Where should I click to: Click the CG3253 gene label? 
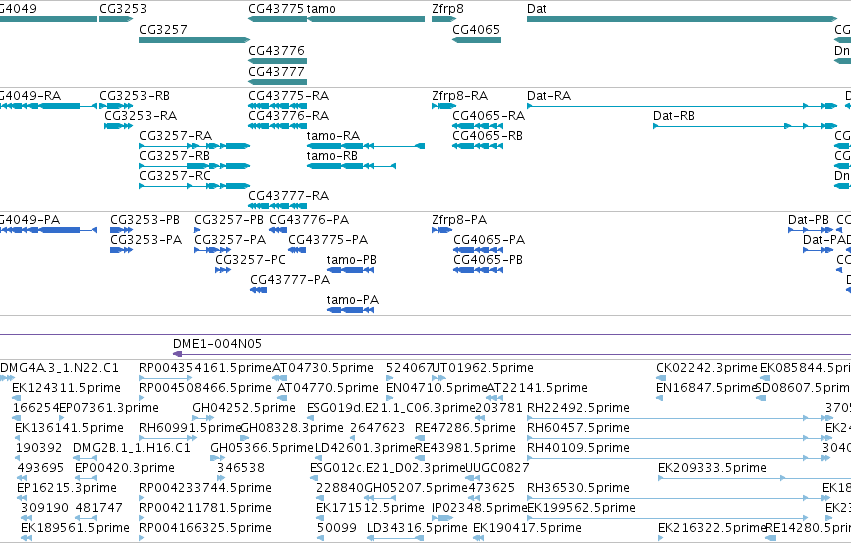(123, 9)
